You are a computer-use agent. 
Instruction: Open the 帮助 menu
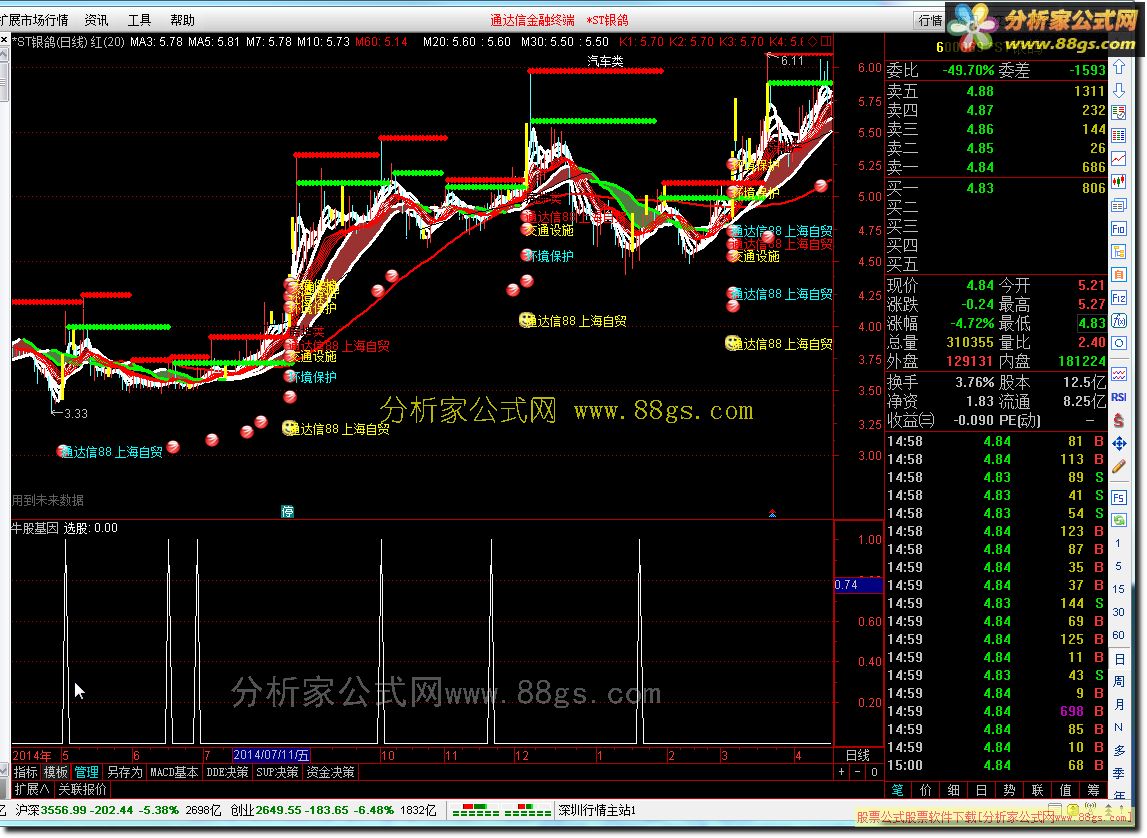point(182,20)
